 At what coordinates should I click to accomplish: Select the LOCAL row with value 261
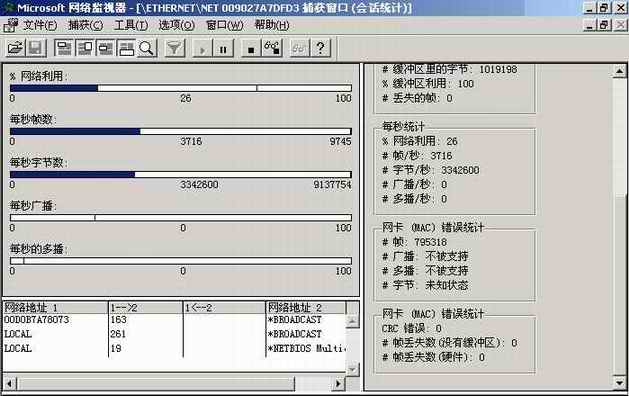pyautogui.click(x=174, y=334)
